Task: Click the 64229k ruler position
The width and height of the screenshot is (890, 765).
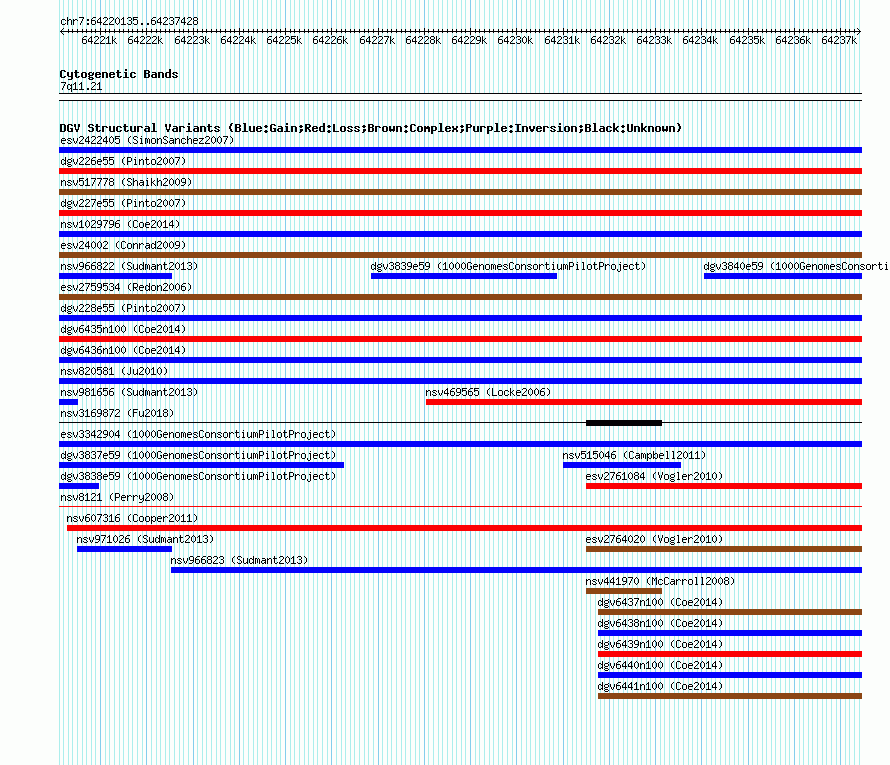Action: click(x=469, y=40)
